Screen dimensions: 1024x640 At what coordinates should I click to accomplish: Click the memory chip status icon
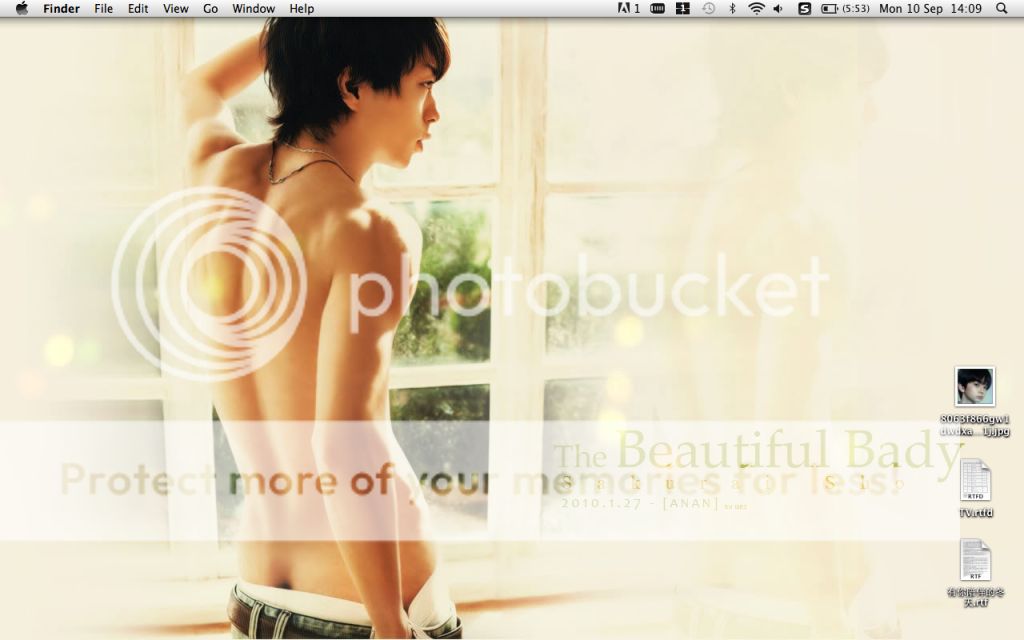click(657, 9)
